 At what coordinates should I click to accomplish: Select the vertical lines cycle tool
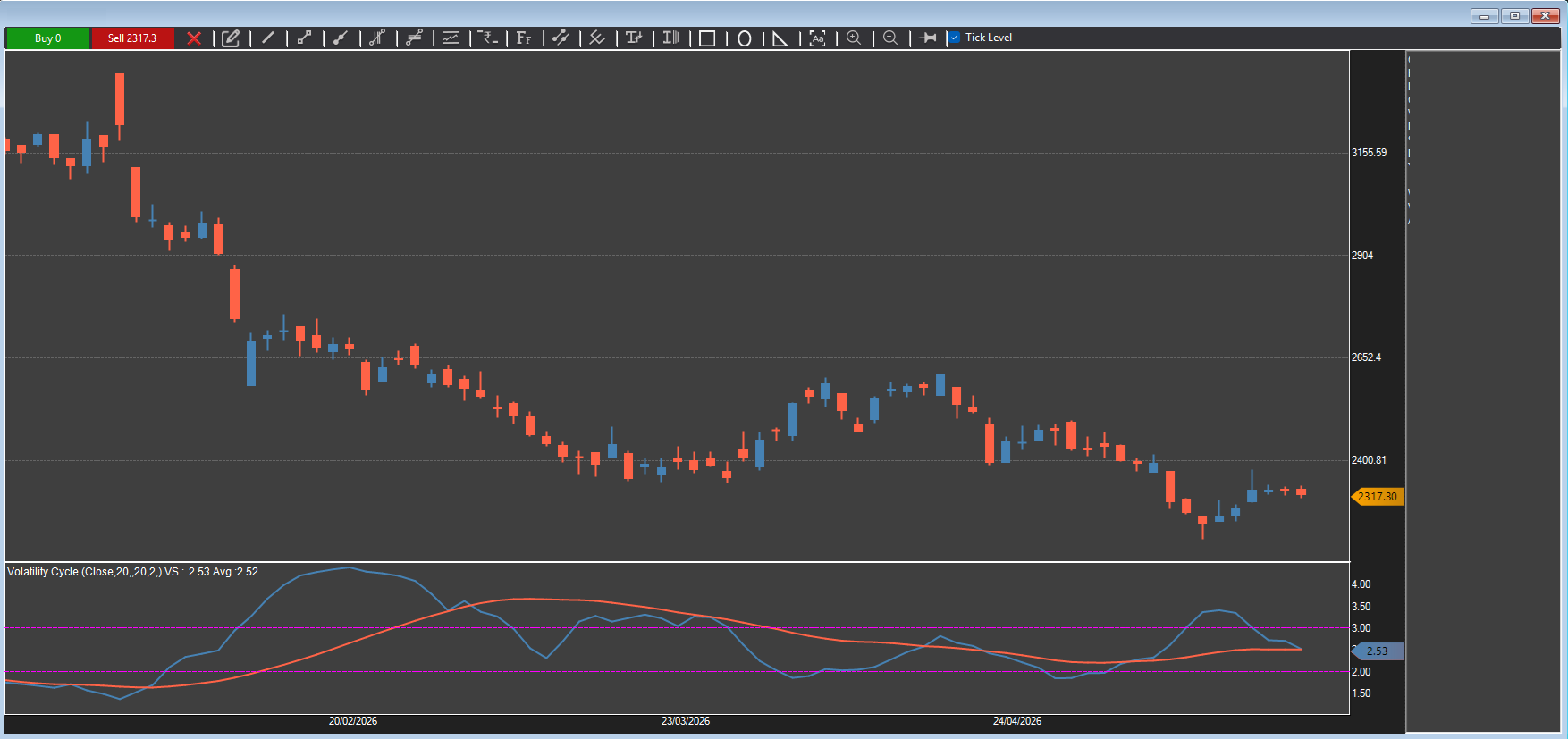point(377,38)
